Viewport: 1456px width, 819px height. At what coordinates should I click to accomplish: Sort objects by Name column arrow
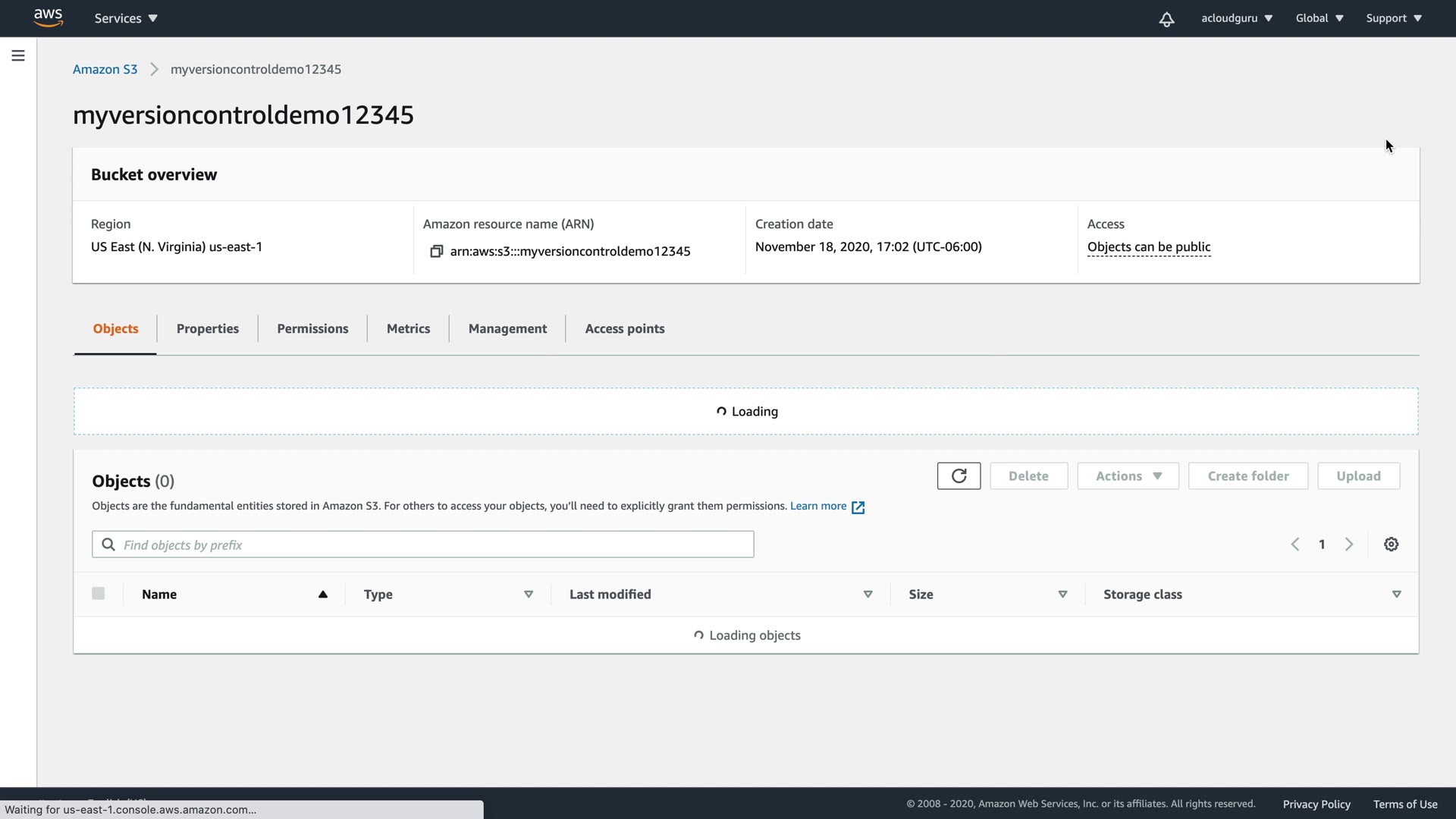(323, 595)
